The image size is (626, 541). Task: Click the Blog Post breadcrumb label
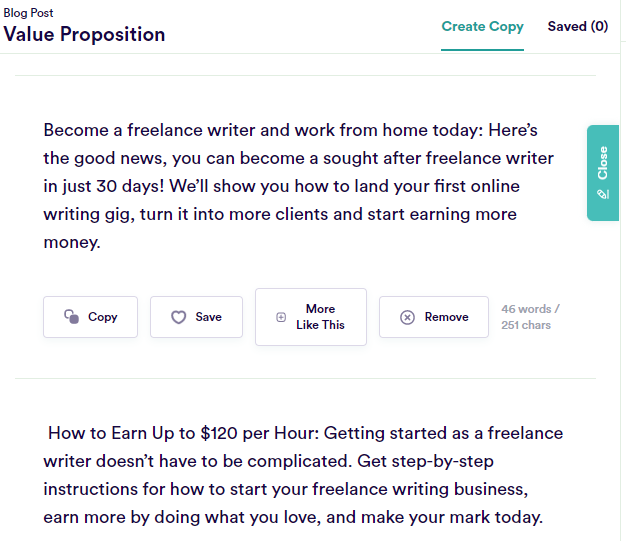[x=28, y=13]
